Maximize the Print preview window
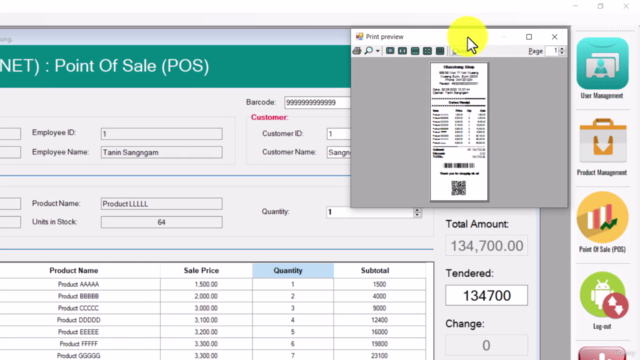The width and height of the screenshot is (640, 360). (x=529, y=37)
